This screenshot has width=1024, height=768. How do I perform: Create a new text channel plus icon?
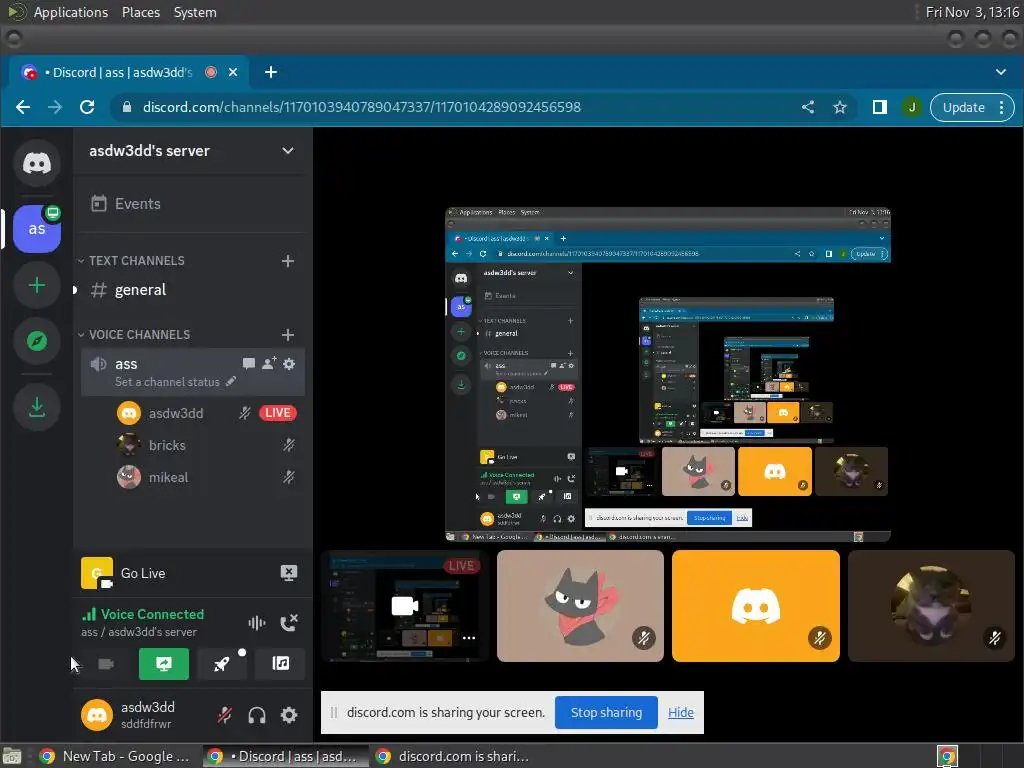coord(287,261)
